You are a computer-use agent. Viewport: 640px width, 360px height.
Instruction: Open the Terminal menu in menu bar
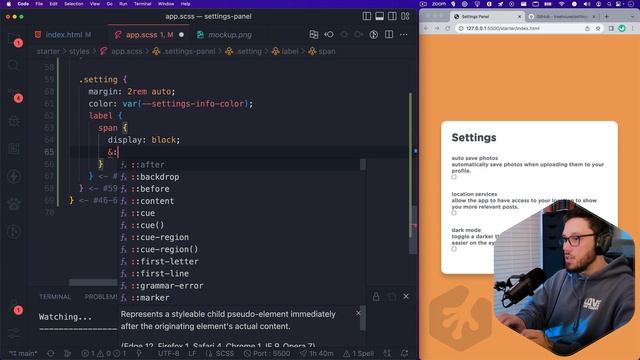142,4
